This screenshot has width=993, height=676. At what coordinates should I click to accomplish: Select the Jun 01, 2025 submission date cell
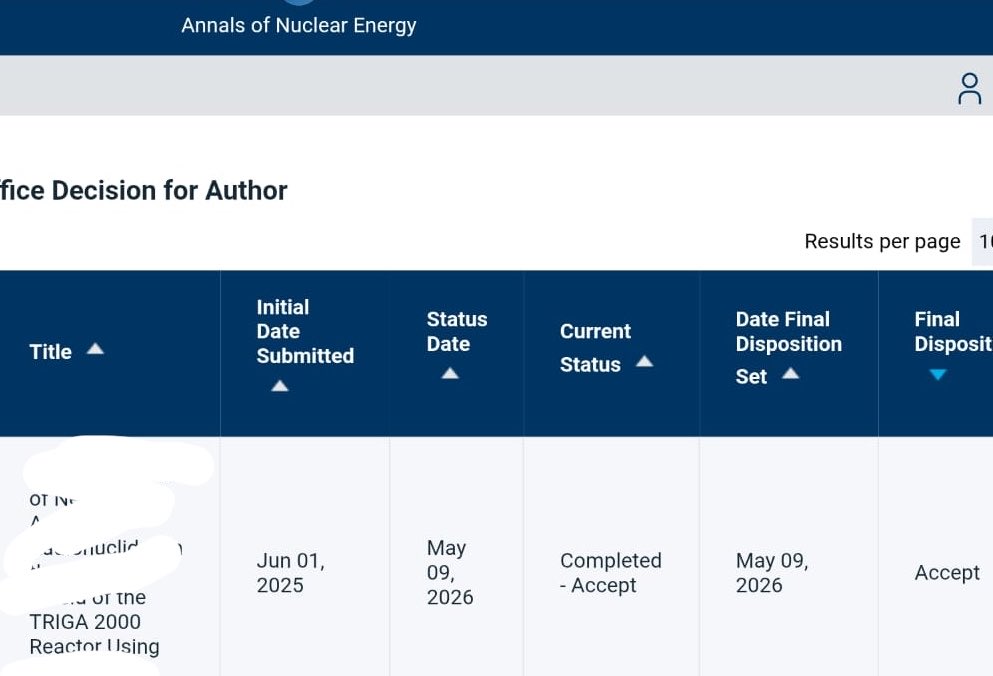click(x=291, y=573)
